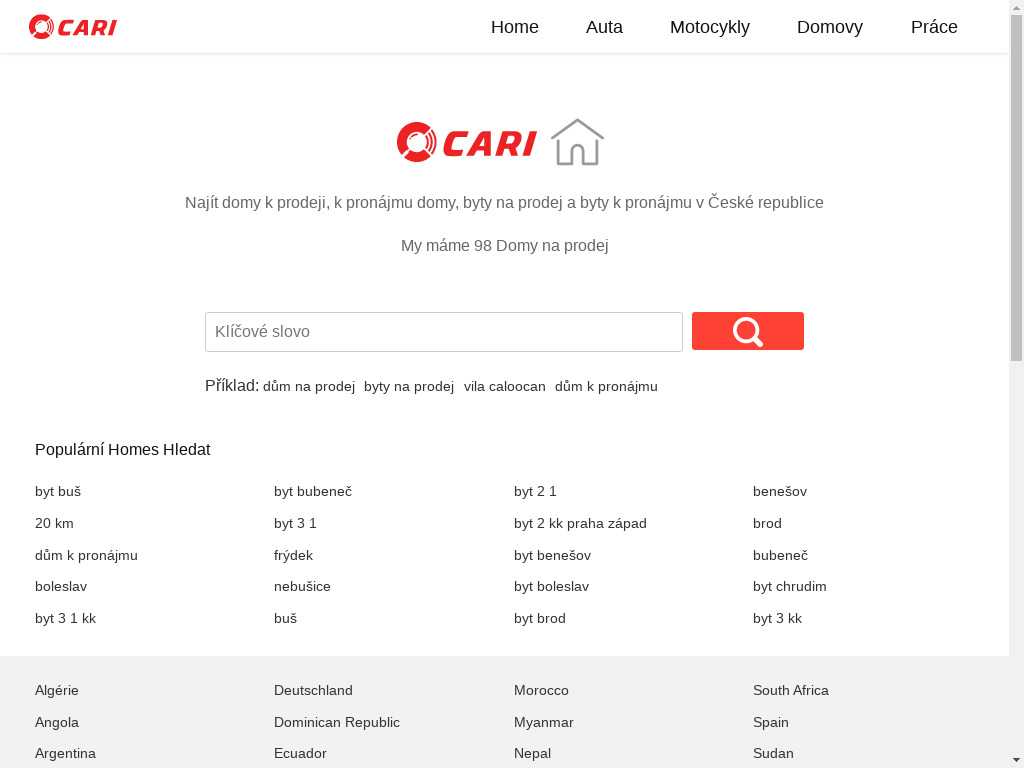Viewport: 1024px width, 768px height.
Task: Go to the Auta section
Action: pyautogui.click(x=604, y=27)
